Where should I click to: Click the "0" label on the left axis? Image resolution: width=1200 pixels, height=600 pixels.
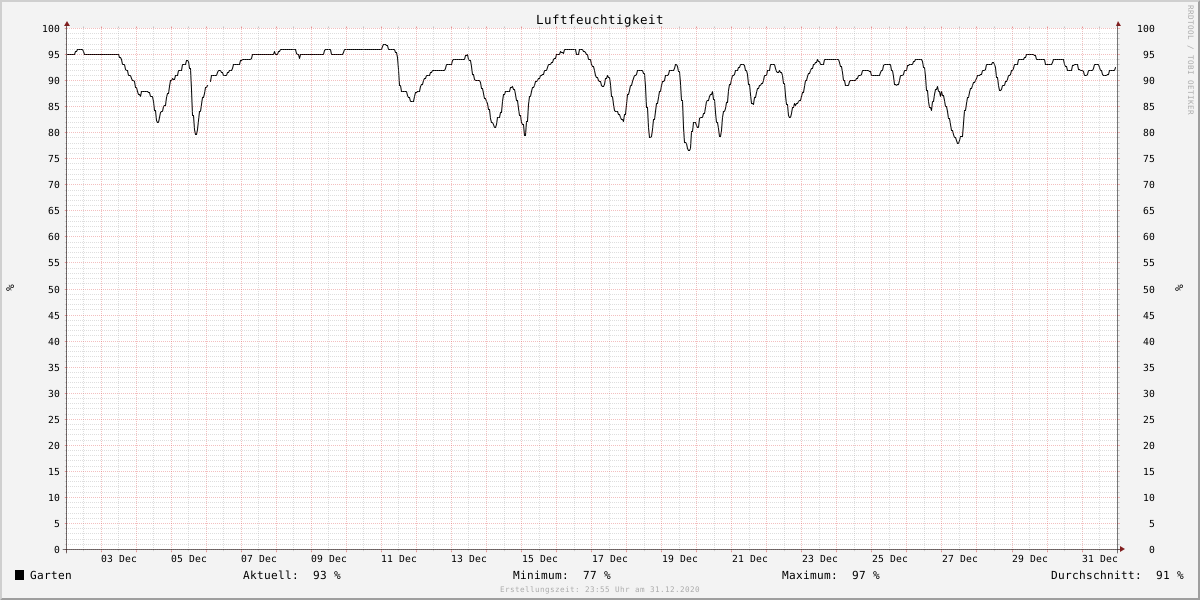(x=57, y=550)
